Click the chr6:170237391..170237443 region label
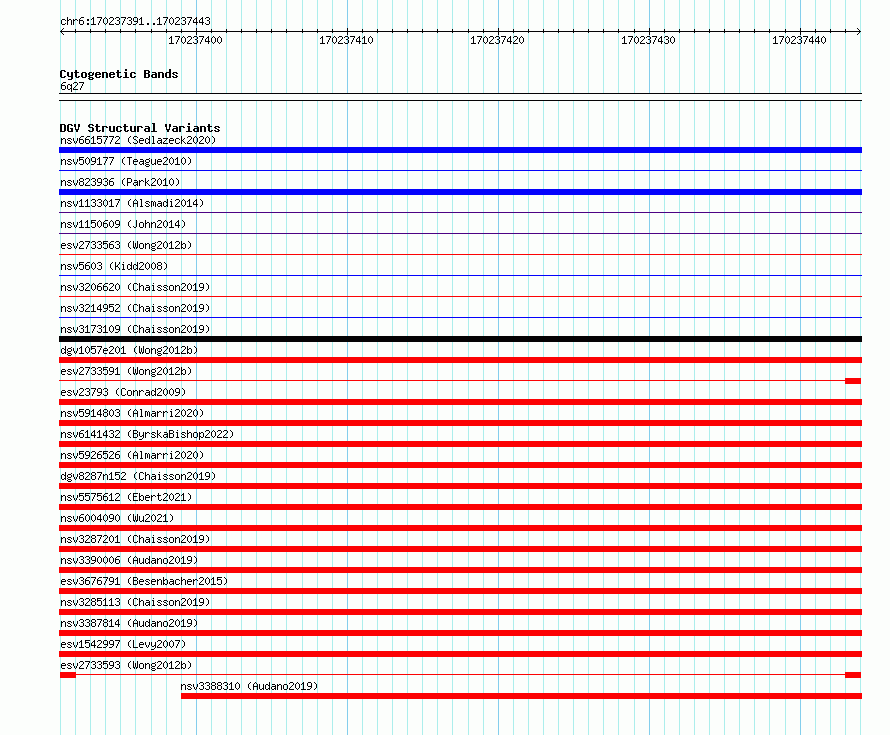The width and height of the screenshot is (890, 735). click(x=135, y=21)
